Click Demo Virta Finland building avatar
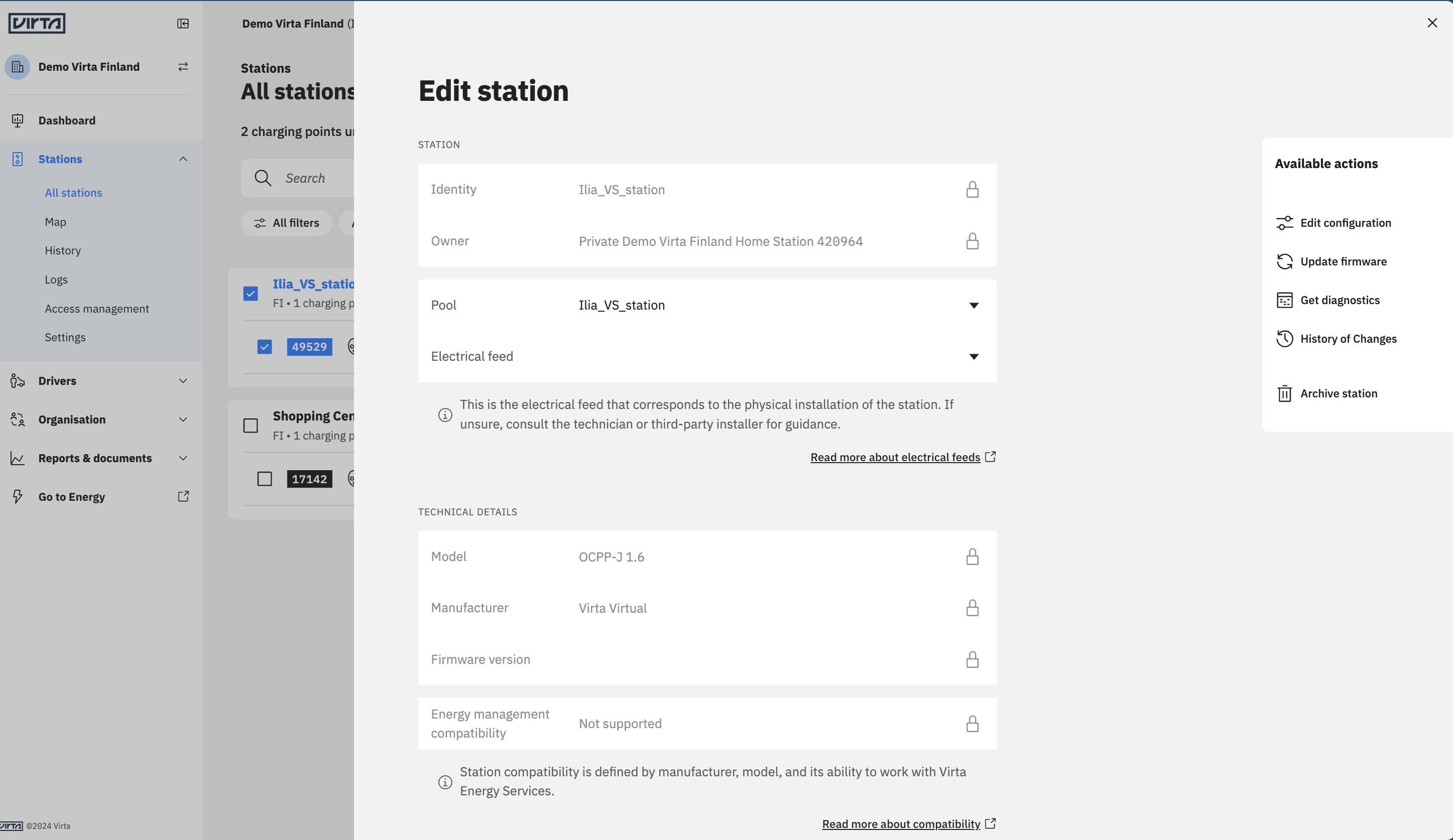The image size is (1453, 840). tap(17, 67)
